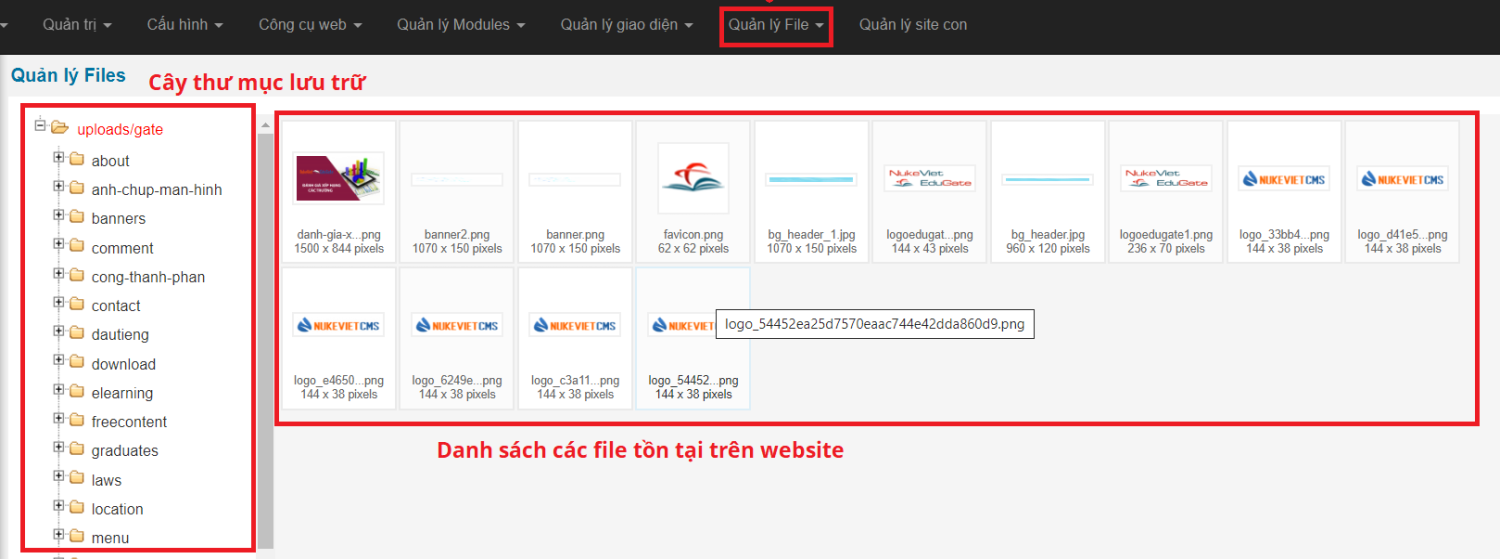
Task: Open the Quản lý site con link
Action: [913, 24]
